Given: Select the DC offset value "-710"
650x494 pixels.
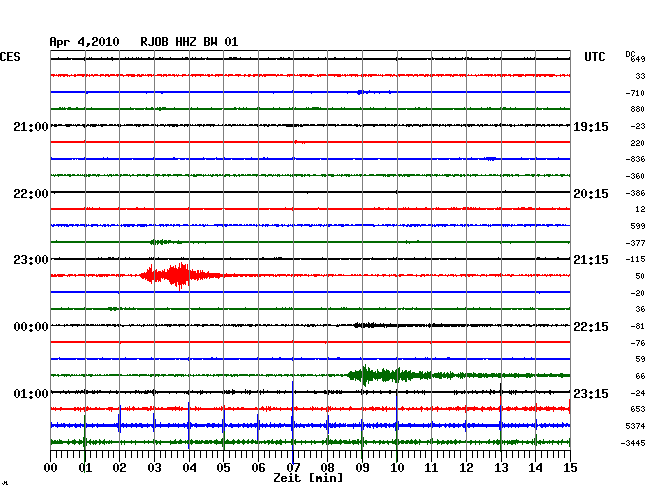Looking at the screenshot, I should 635,93.
